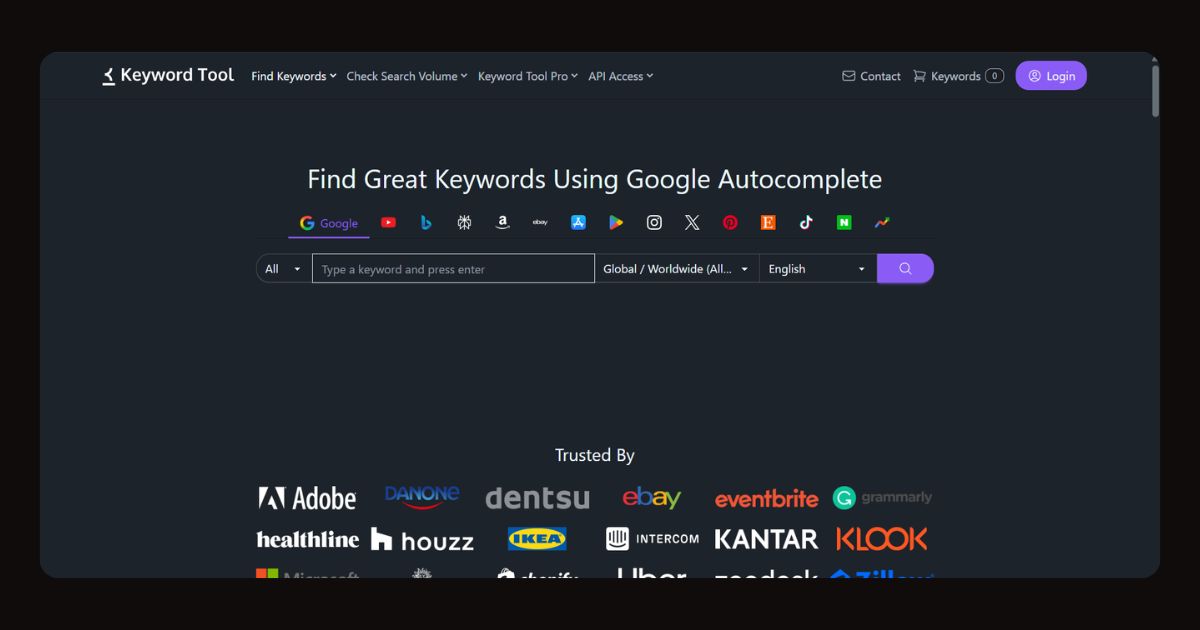The width and height of the screenshot is (1200, 630).
Task: Open the English language dropdown
Action: [x=818, y=269]
